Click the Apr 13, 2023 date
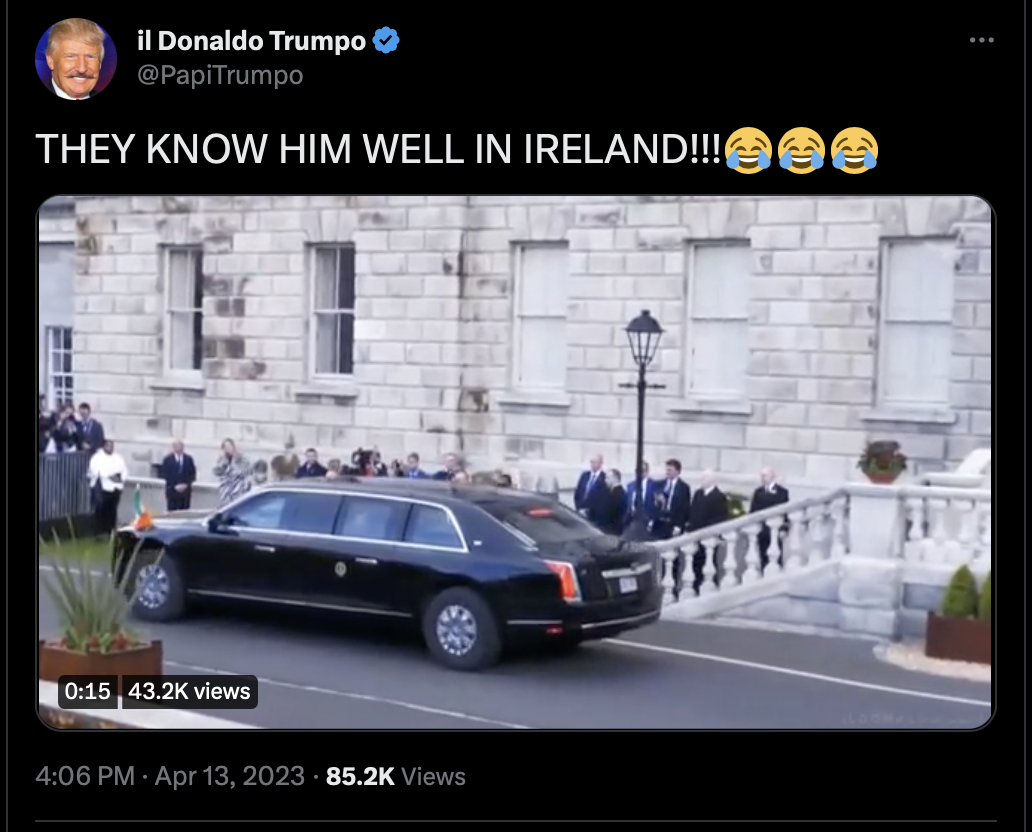This screenshot has width=1032, height=832. (230, 776)
